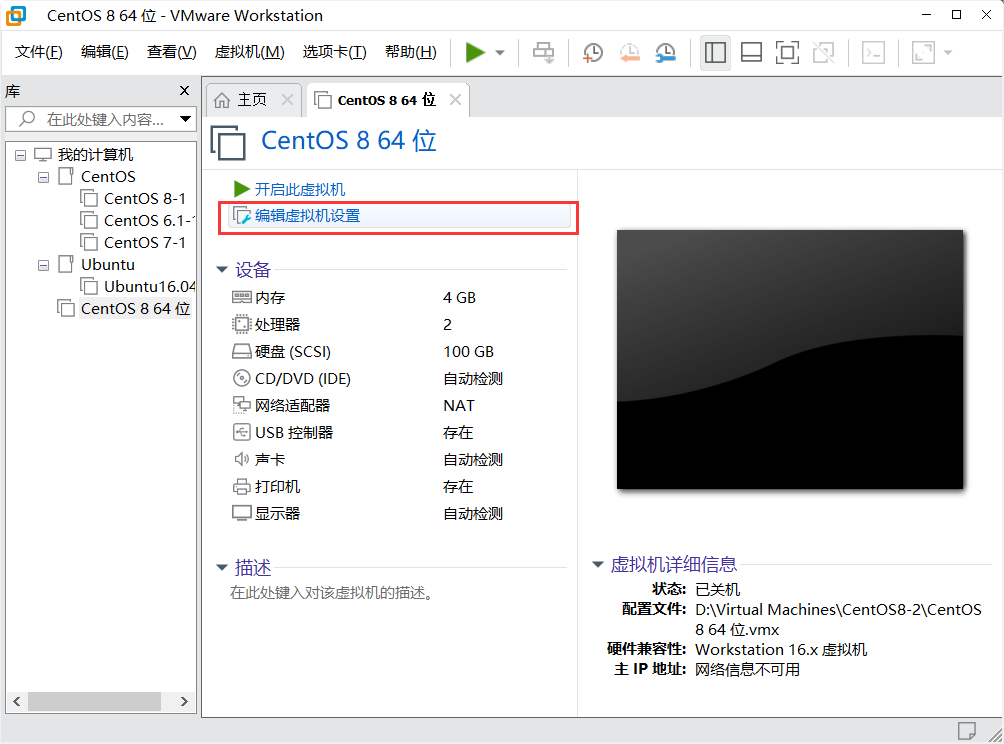Click the CD/DVD (IDE) device icon
Viewport: 1004px width, 744px height.
(x=241, y=378)
